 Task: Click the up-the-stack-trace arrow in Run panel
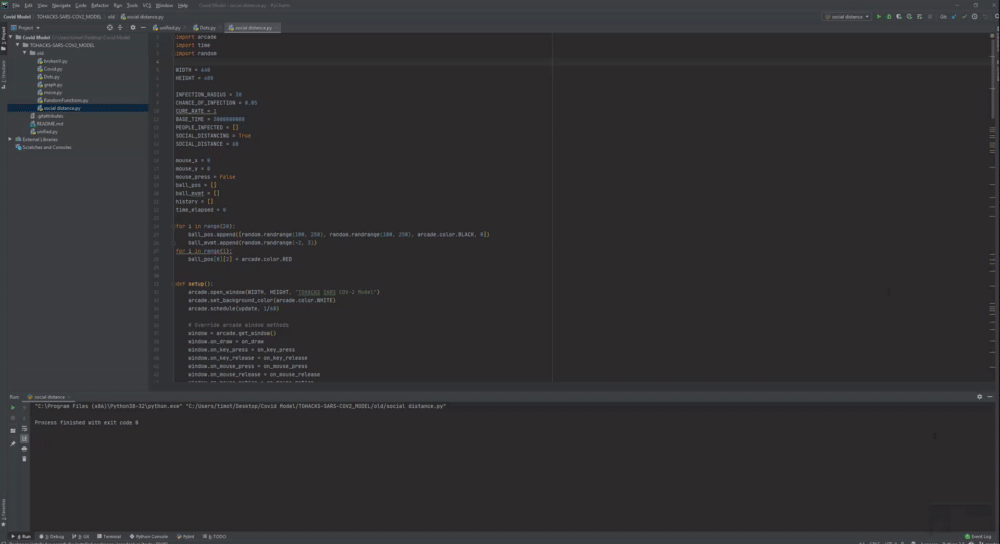coord(24,408)
